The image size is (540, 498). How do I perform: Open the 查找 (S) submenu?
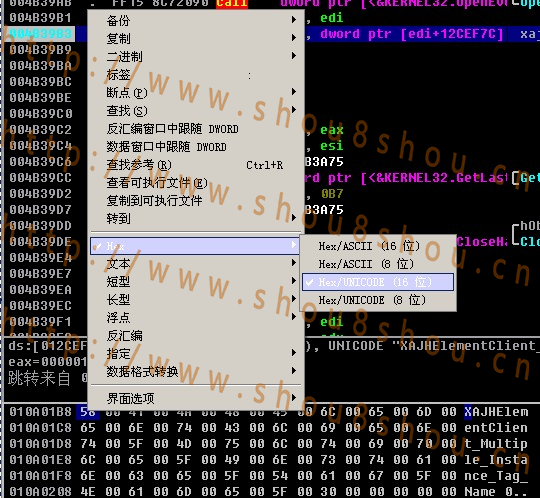click(196, 111)
